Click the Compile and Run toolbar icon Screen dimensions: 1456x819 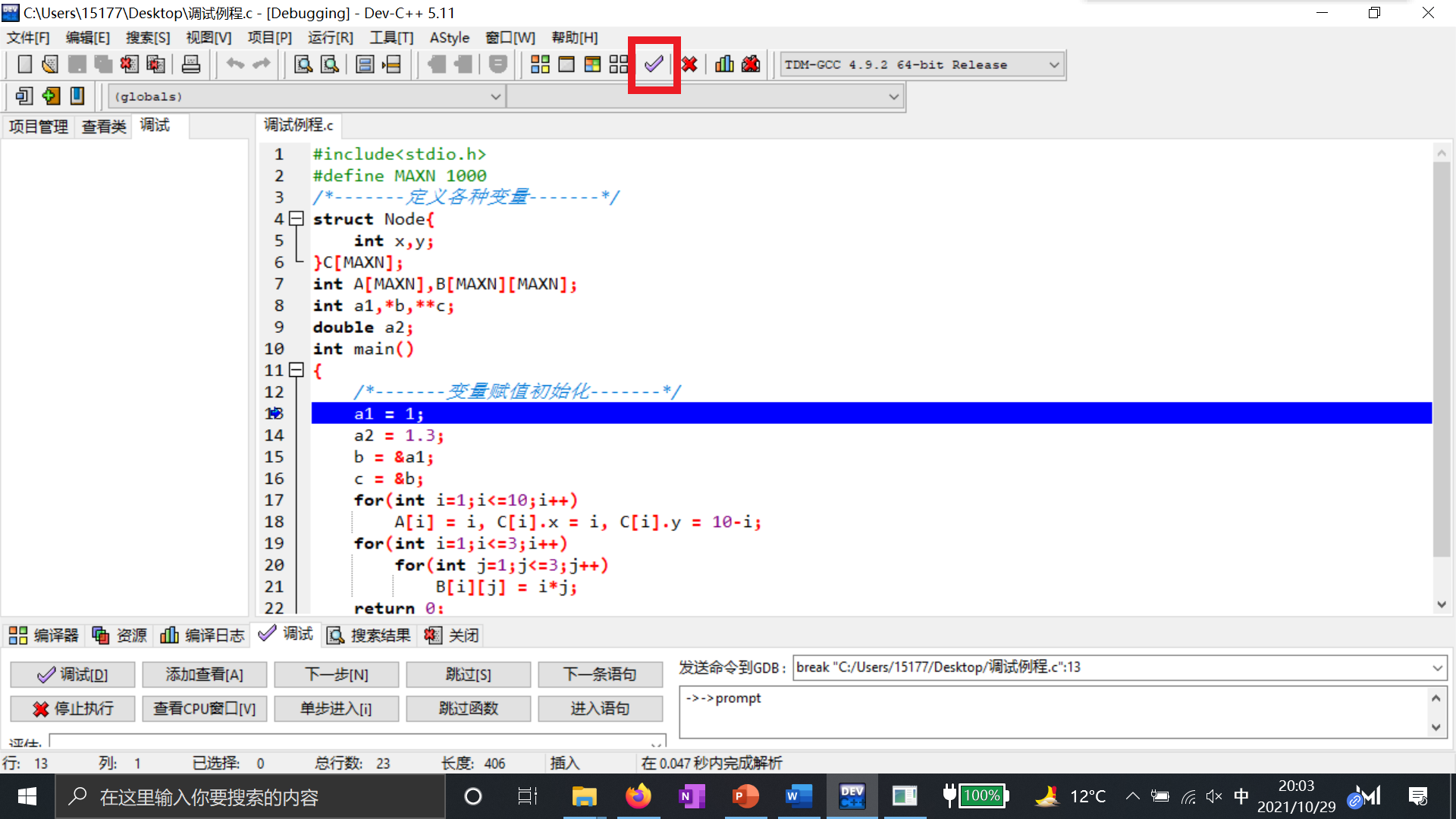pos(592,64)
